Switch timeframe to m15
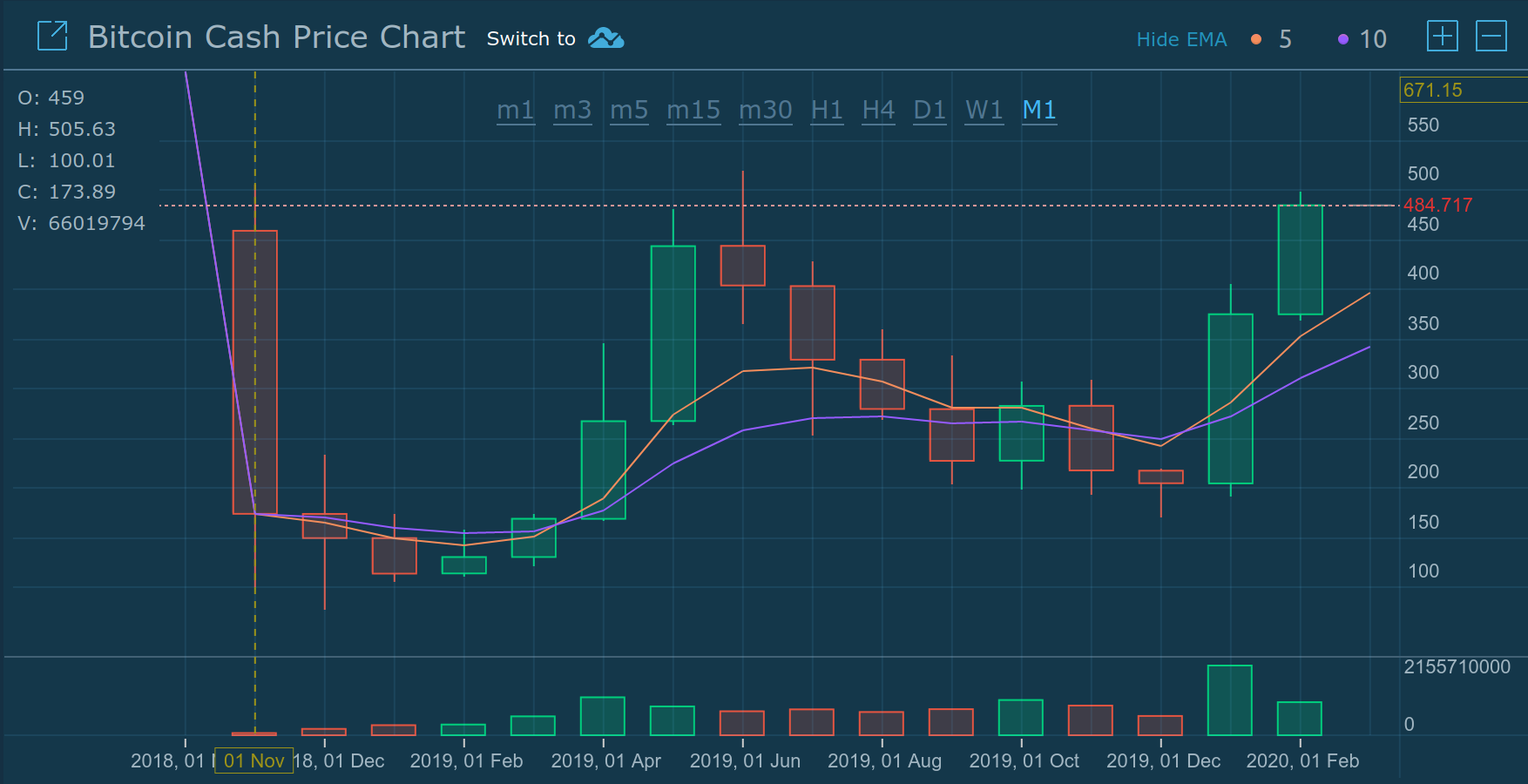1528x784 pixels. (693, 111)
